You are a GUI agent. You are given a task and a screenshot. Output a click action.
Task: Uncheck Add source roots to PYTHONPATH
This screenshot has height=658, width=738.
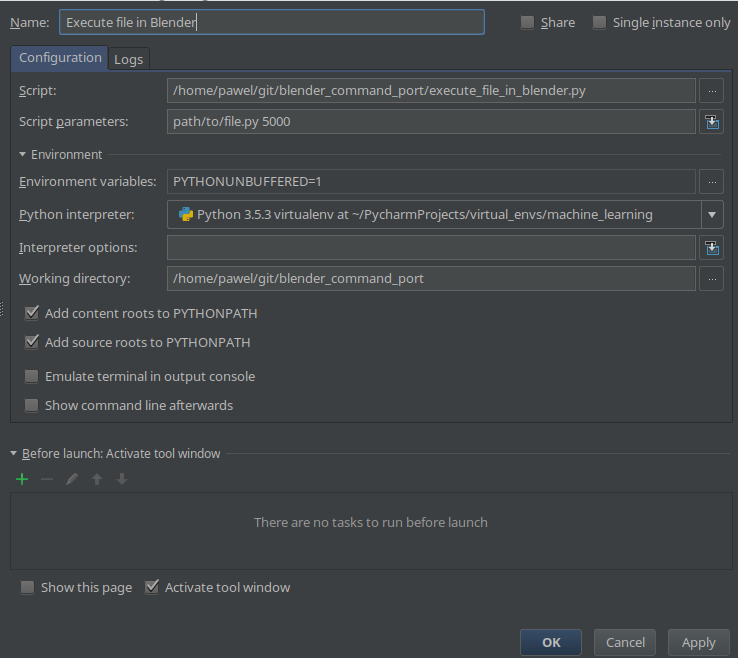click(x=32, y=342)
